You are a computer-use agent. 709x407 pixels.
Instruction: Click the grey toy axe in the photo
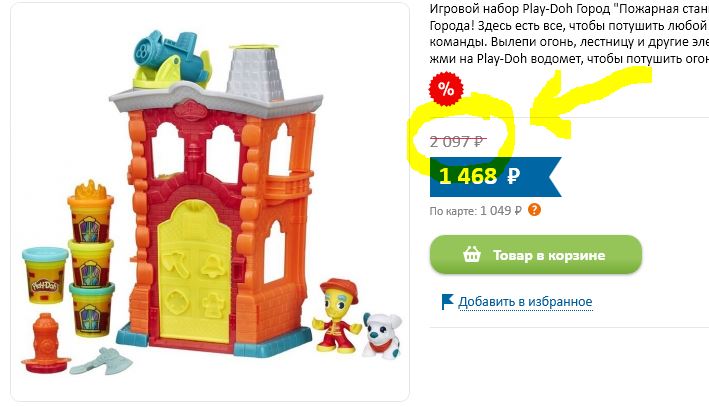click(x=101, y=361)
